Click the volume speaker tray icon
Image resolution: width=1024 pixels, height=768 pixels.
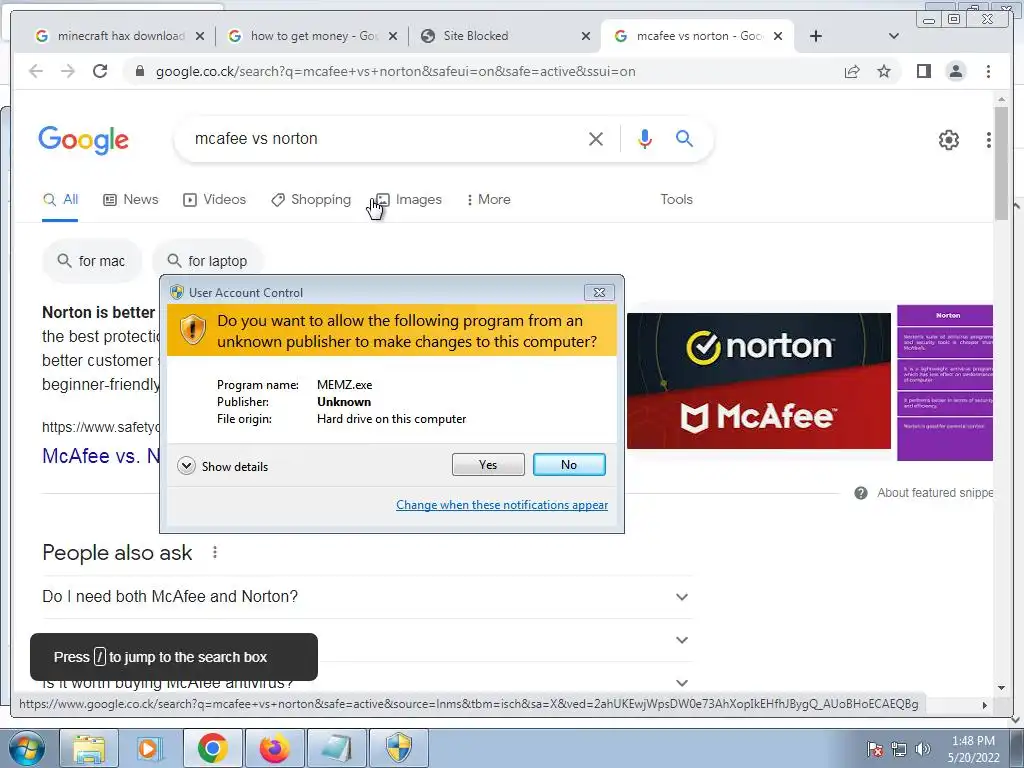923,749
